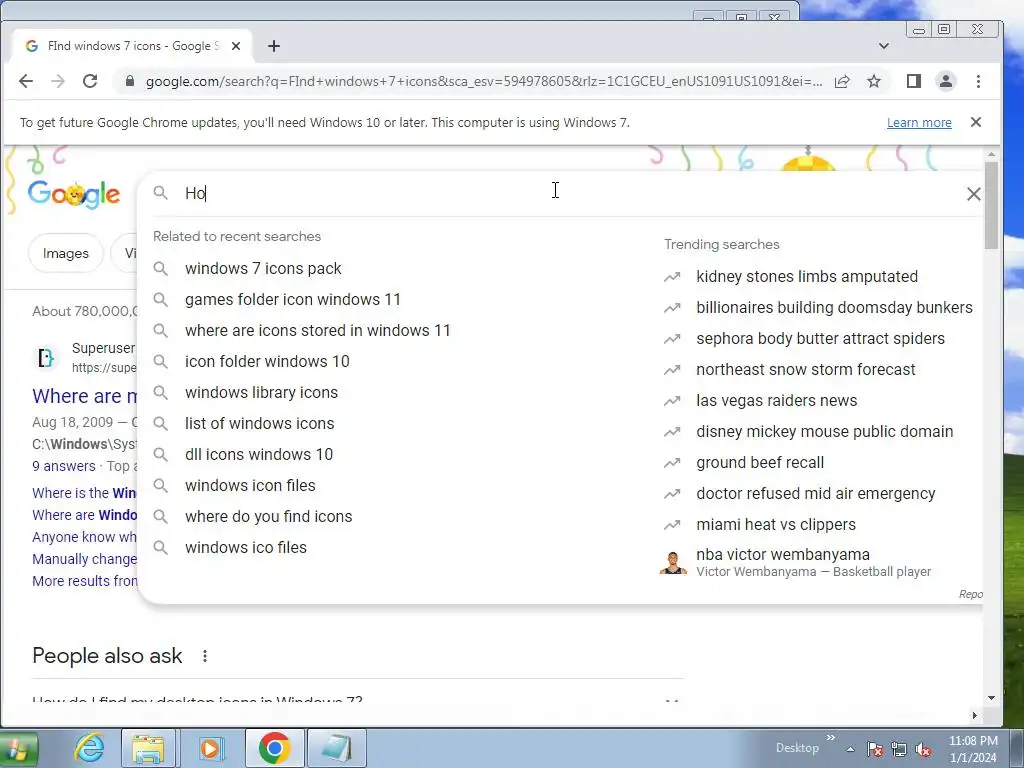Click the Chrome taskbar icon
Image resolution: width=1024 pixels, height=768 pixels.
tap(274, 748)
